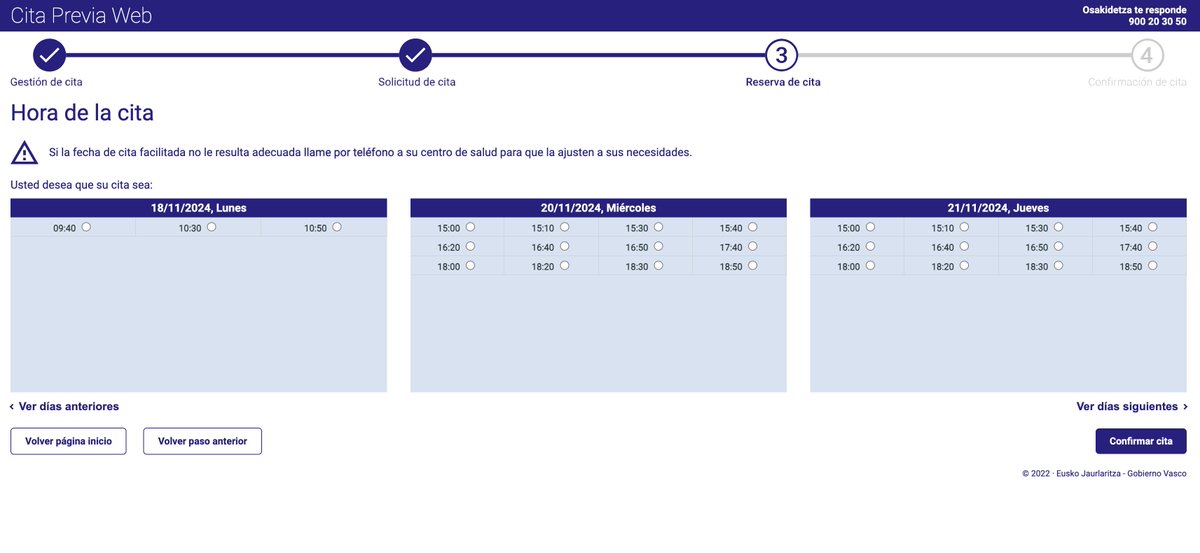Viewport: 1200px width, 553px height.
Task: Click the Cita Previa Web title
Action: click(x=81, y=16)
